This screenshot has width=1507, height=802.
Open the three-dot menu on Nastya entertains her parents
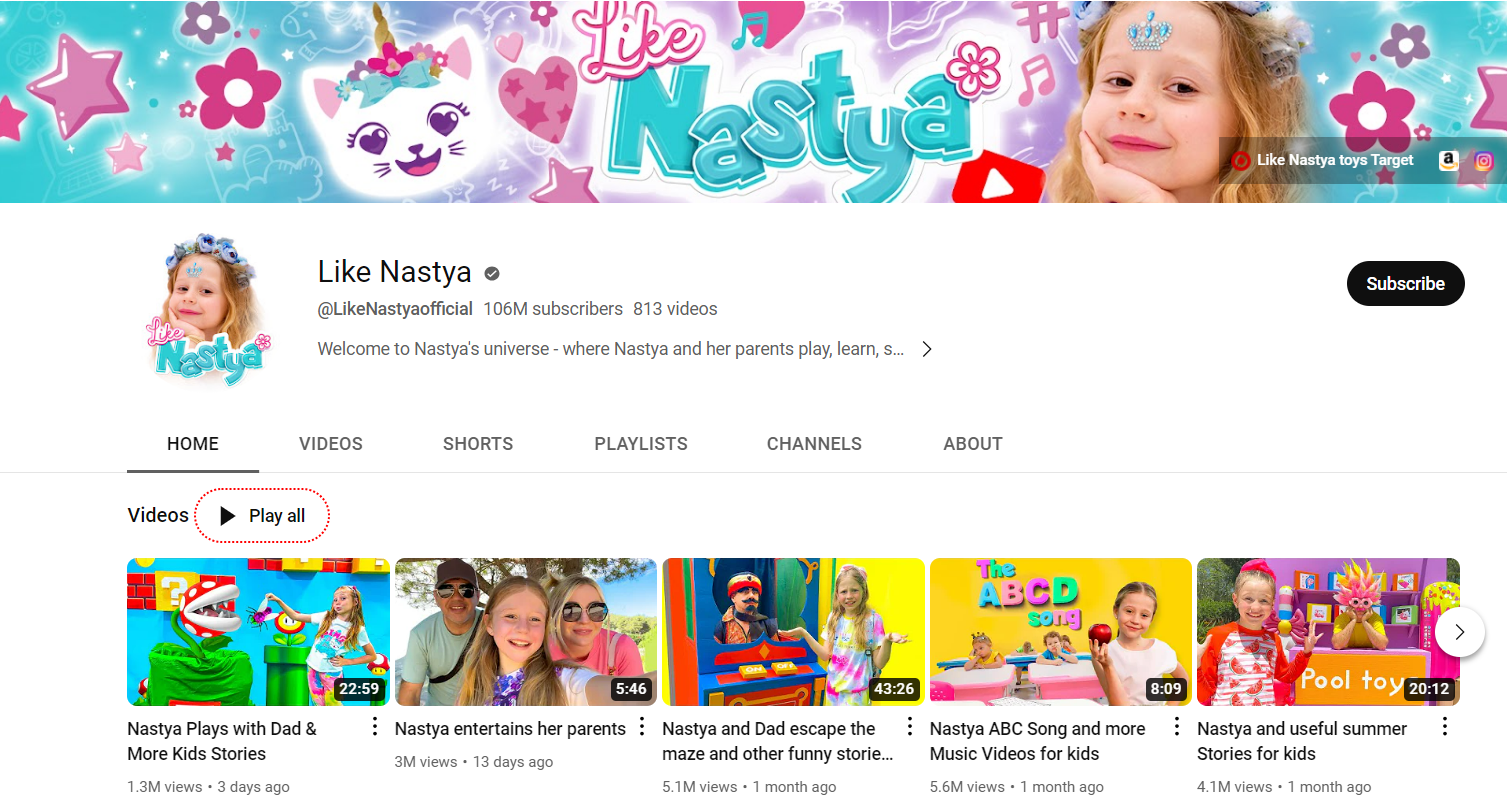(x=641, y=727)
